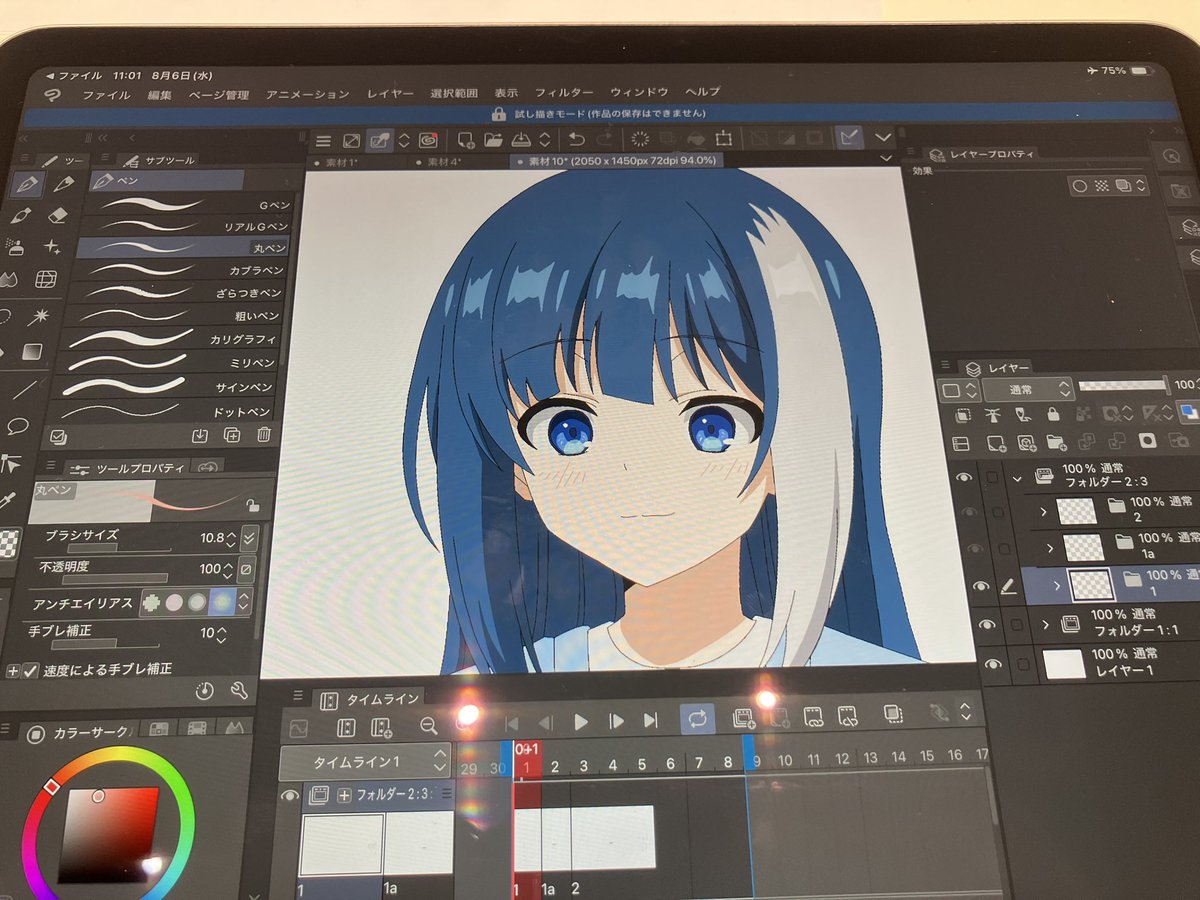Select the Airbrush tool
The image size is (1200, 900).
coord(14,245)
